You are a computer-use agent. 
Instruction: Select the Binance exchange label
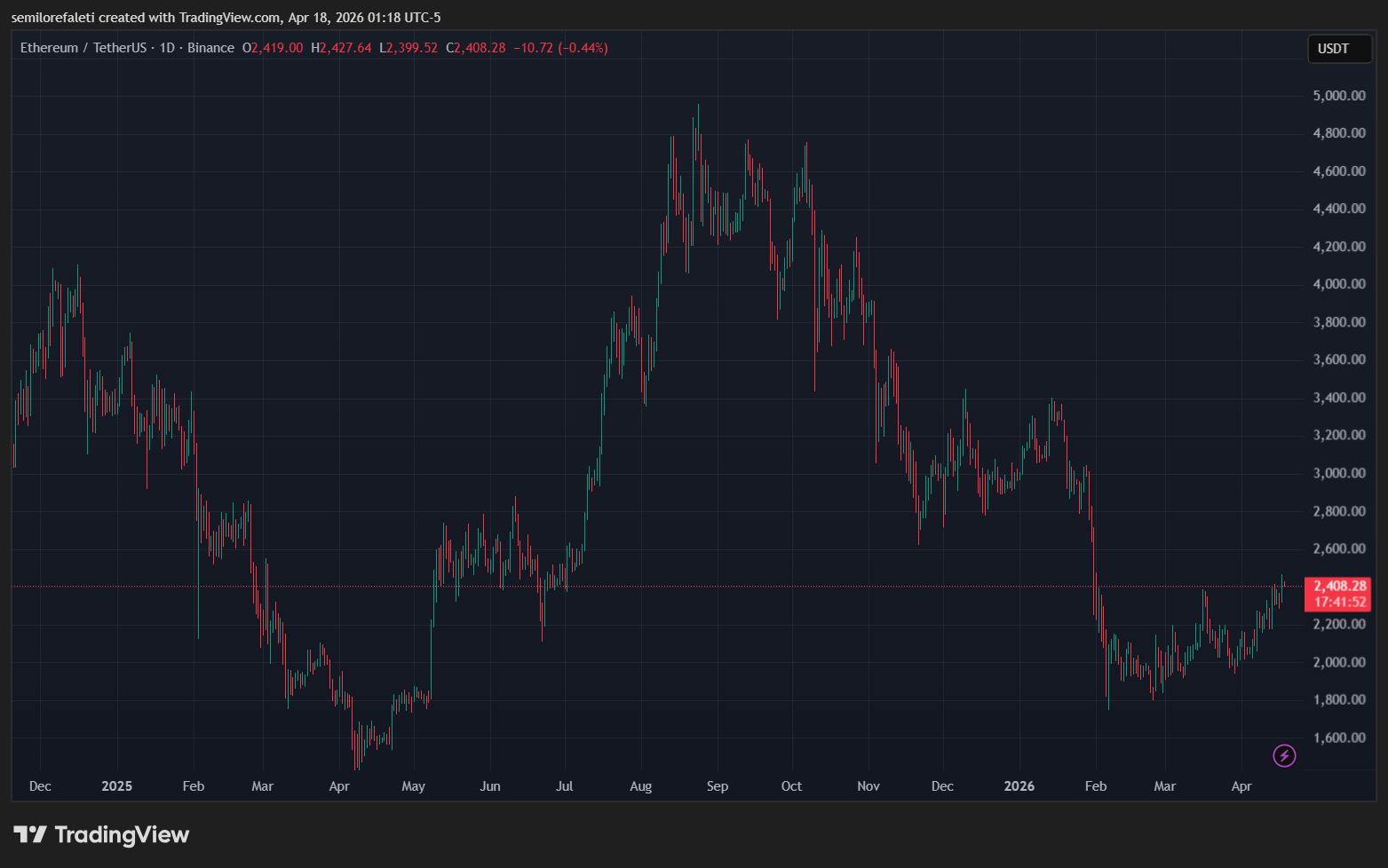pos(211,48)
